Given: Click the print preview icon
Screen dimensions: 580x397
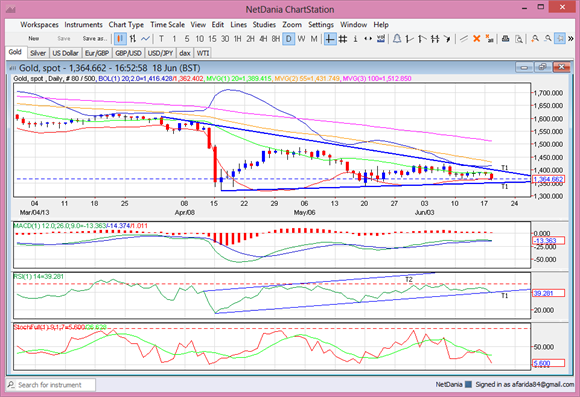Looking at the screenshot, I should (x=519, y=38).
